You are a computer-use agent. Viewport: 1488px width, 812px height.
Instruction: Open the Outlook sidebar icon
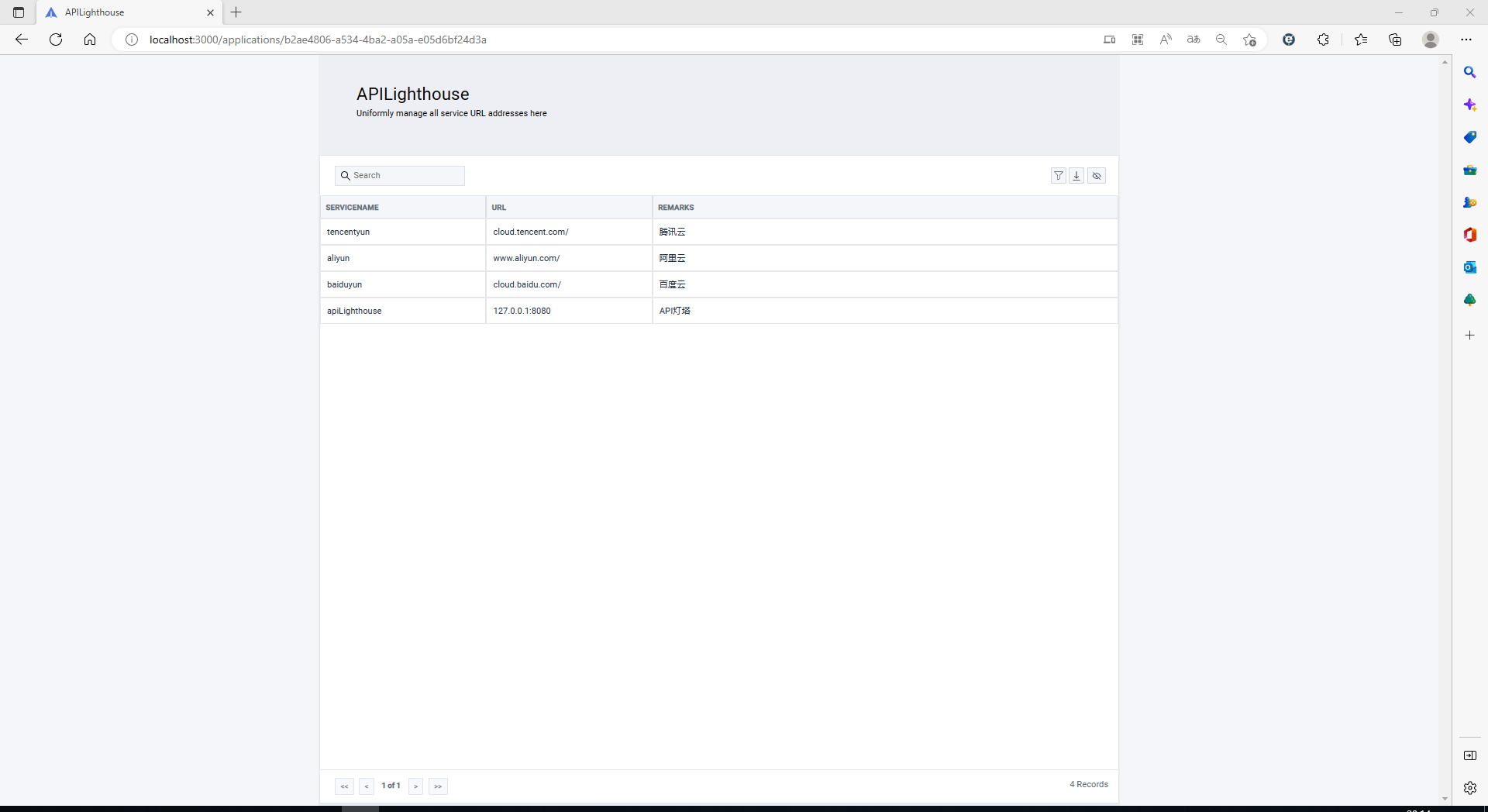click(x=1470, y=267)
